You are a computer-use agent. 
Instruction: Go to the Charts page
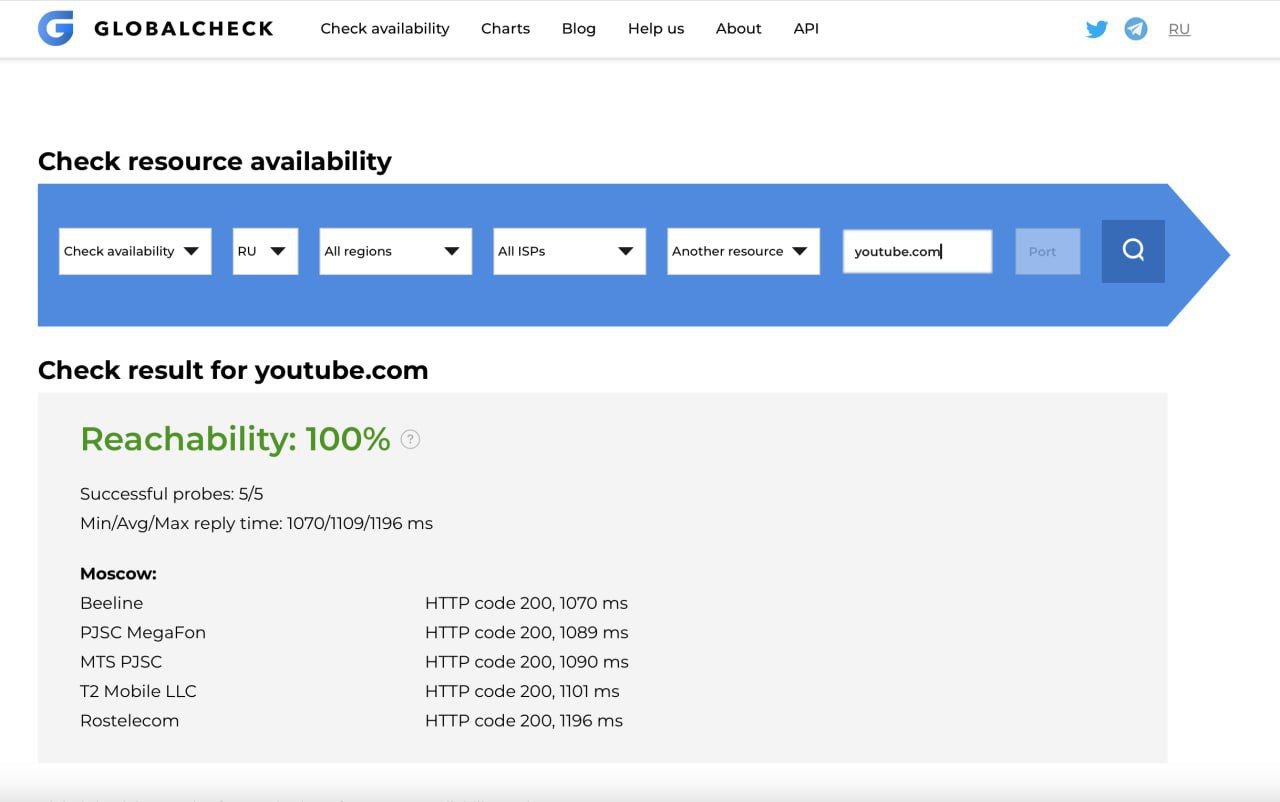(x=505, y=29)
